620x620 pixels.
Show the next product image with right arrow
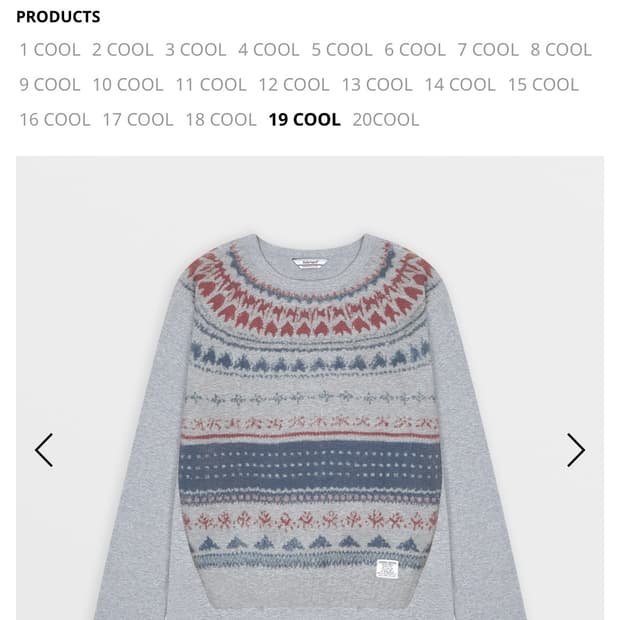point(576,450)
